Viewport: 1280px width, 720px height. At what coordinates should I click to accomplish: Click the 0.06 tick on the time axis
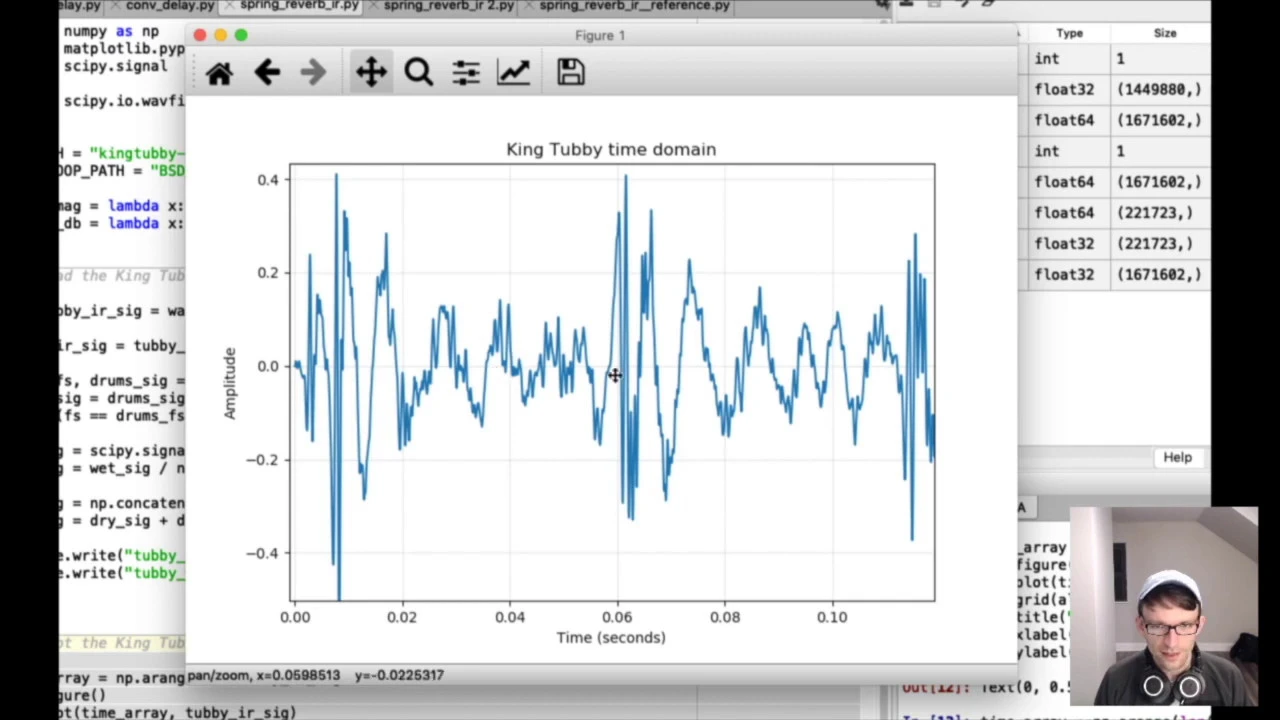point(617,617)
